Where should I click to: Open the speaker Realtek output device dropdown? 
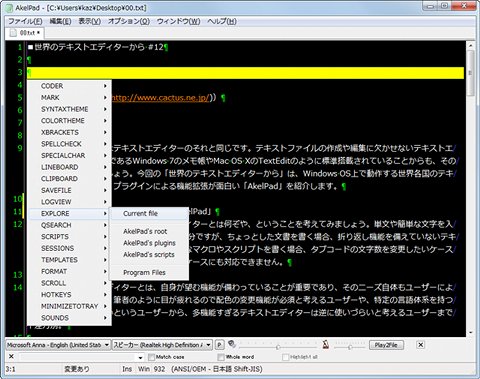point(162,345)
